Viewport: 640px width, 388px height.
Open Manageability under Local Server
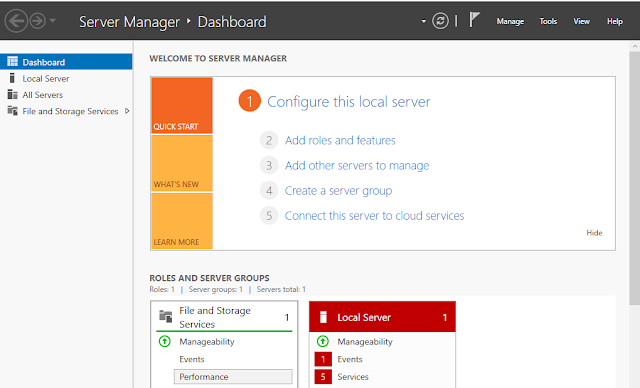364,342
